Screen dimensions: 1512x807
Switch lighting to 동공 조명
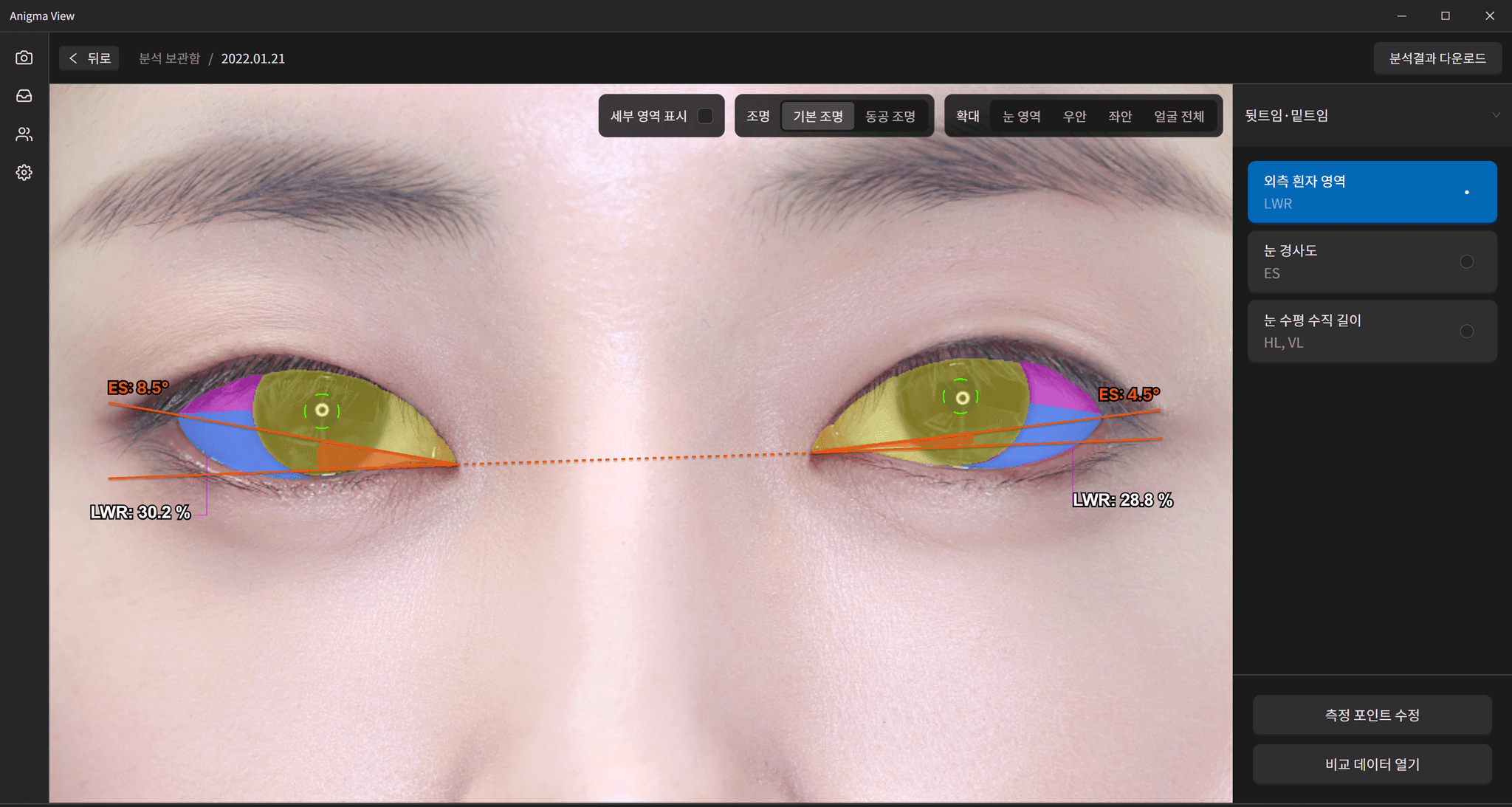tap(890, 116)
